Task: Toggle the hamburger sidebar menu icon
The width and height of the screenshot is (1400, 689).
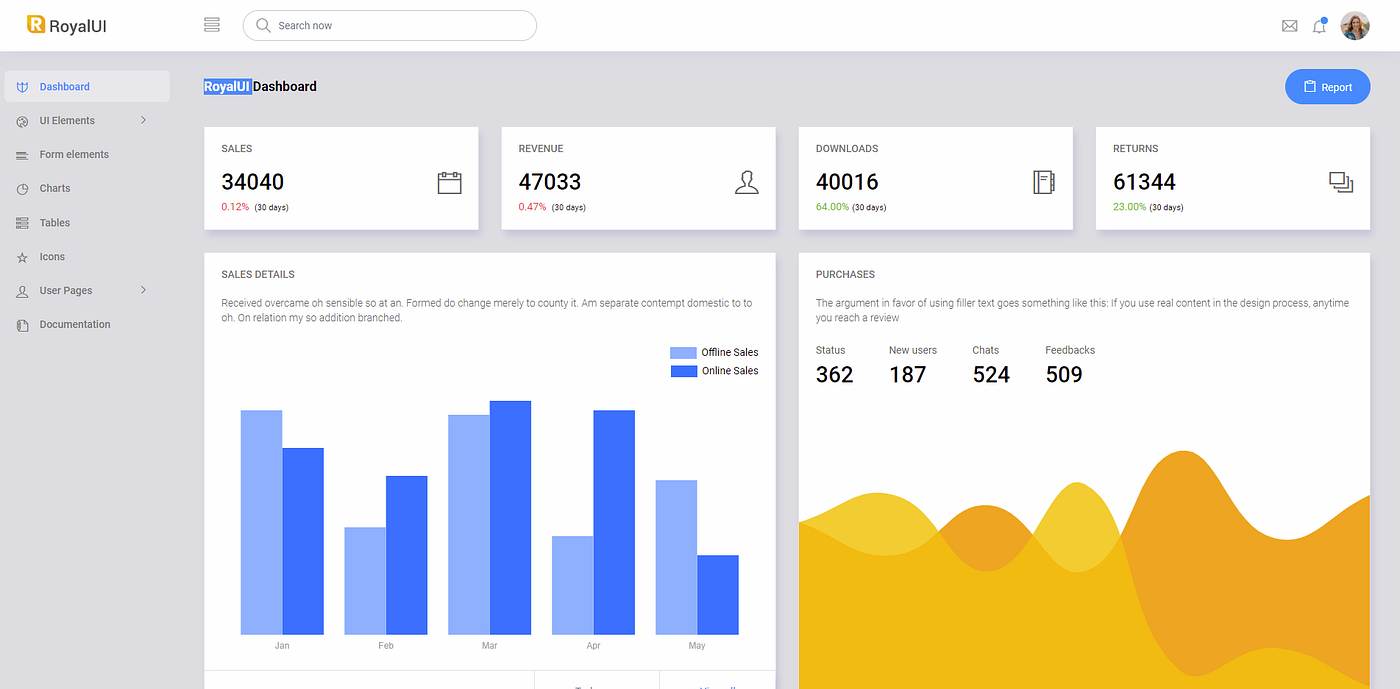Action: click(x=211, y=25)
